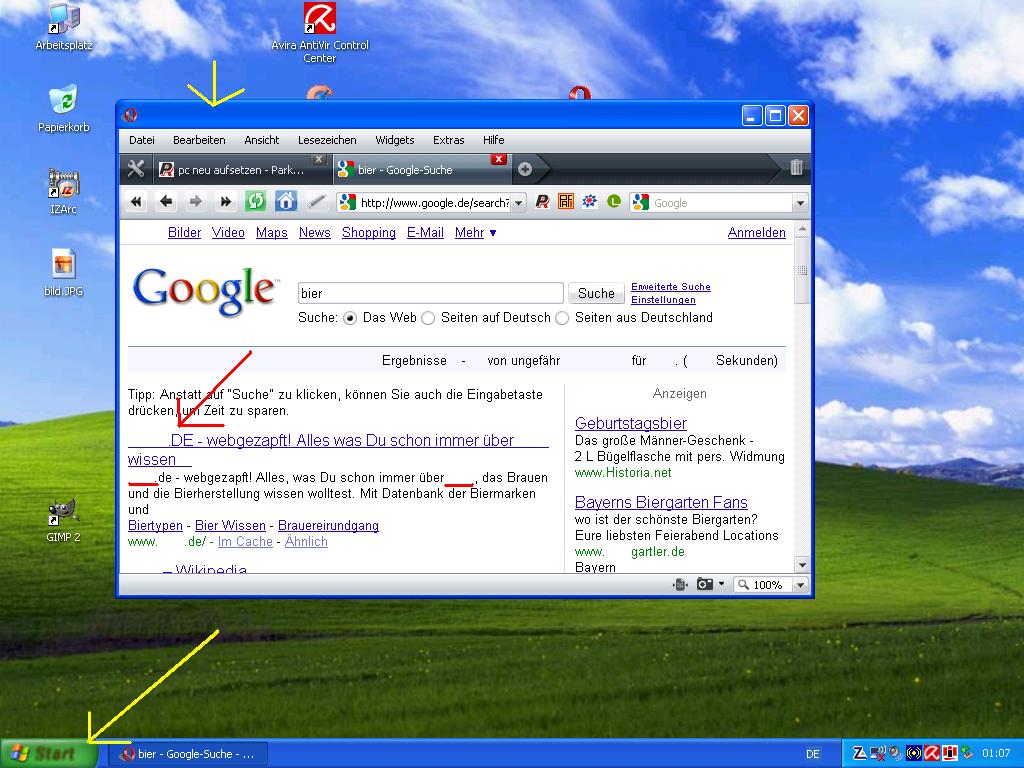Click the Avira umbrella tray icon

point(932,753)
